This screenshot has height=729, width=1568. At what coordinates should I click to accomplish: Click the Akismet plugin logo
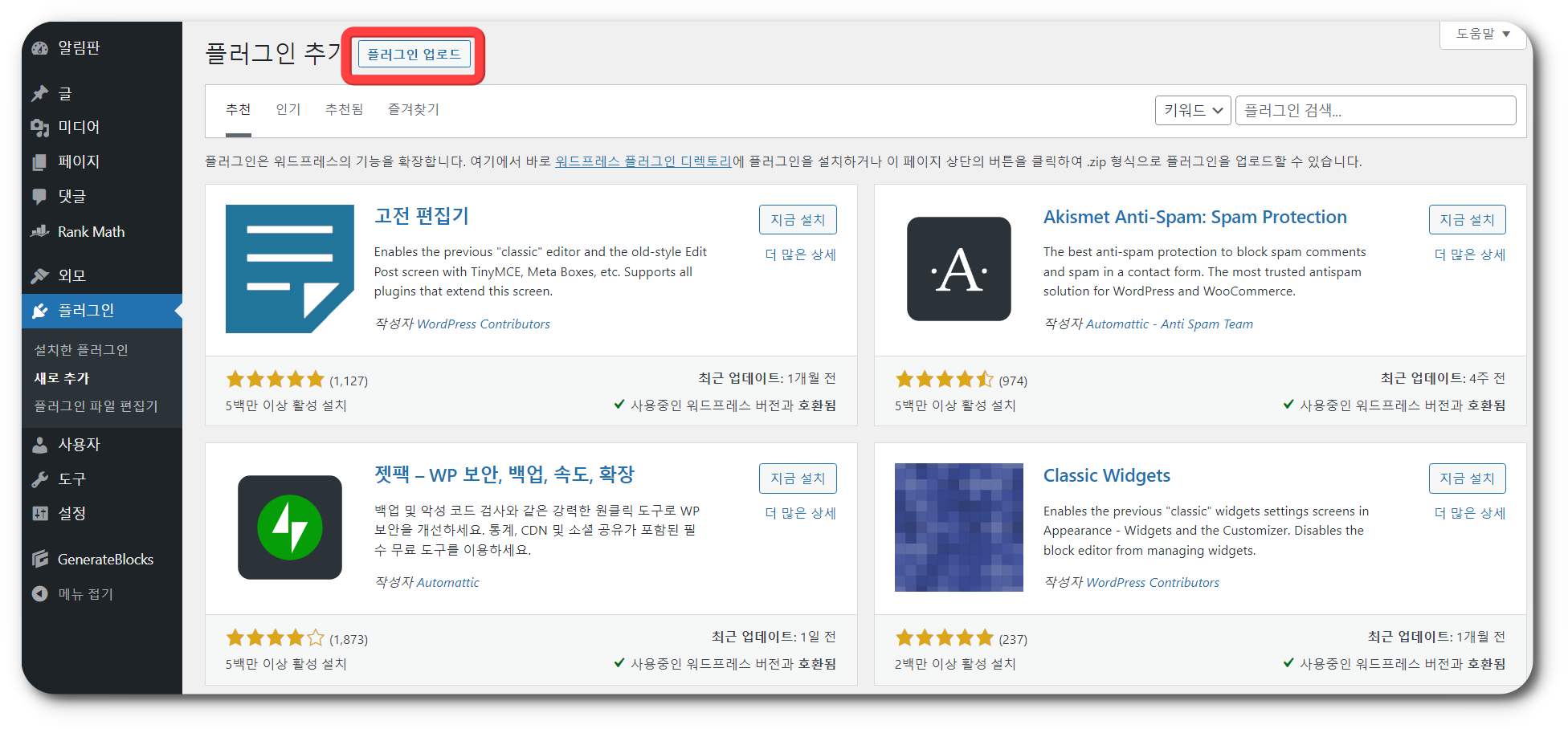[959, 269]
